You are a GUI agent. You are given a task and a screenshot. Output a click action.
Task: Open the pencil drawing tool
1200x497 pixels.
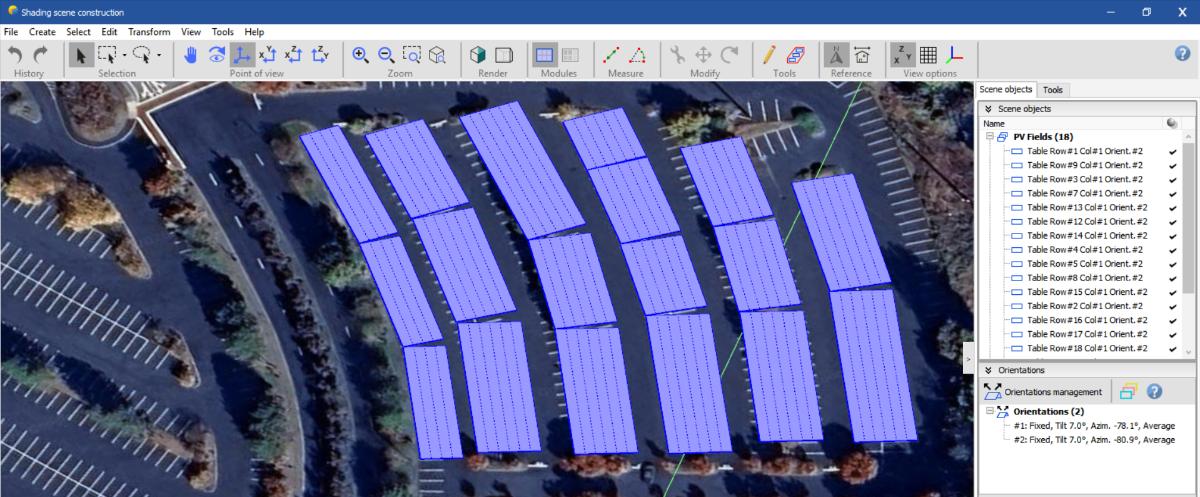point(768,55)
